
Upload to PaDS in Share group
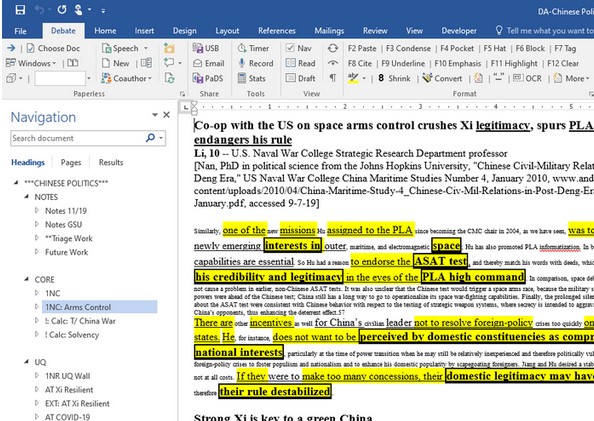(x=208, y=78)
